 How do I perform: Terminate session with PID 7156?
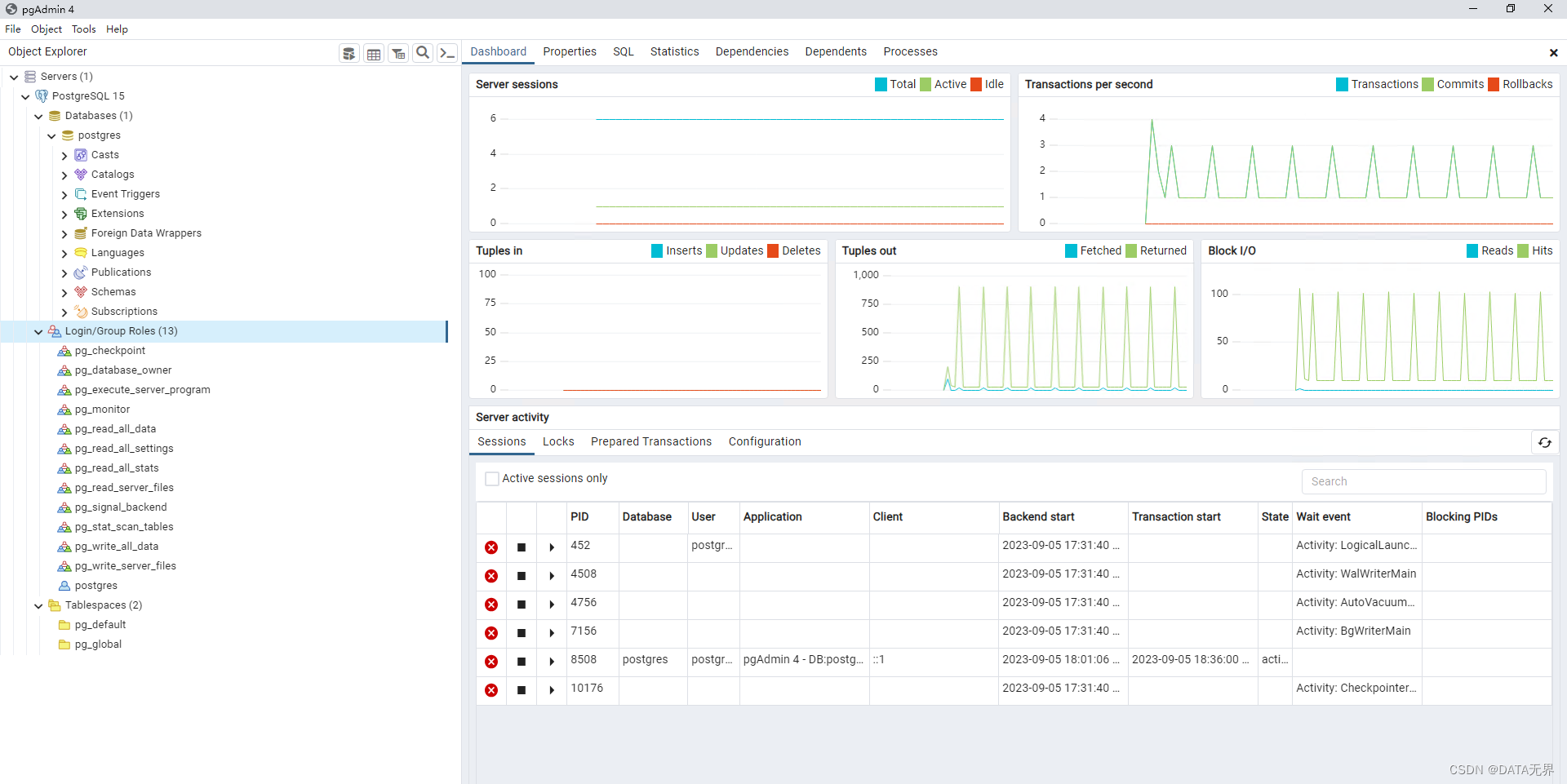coord(491,633)
